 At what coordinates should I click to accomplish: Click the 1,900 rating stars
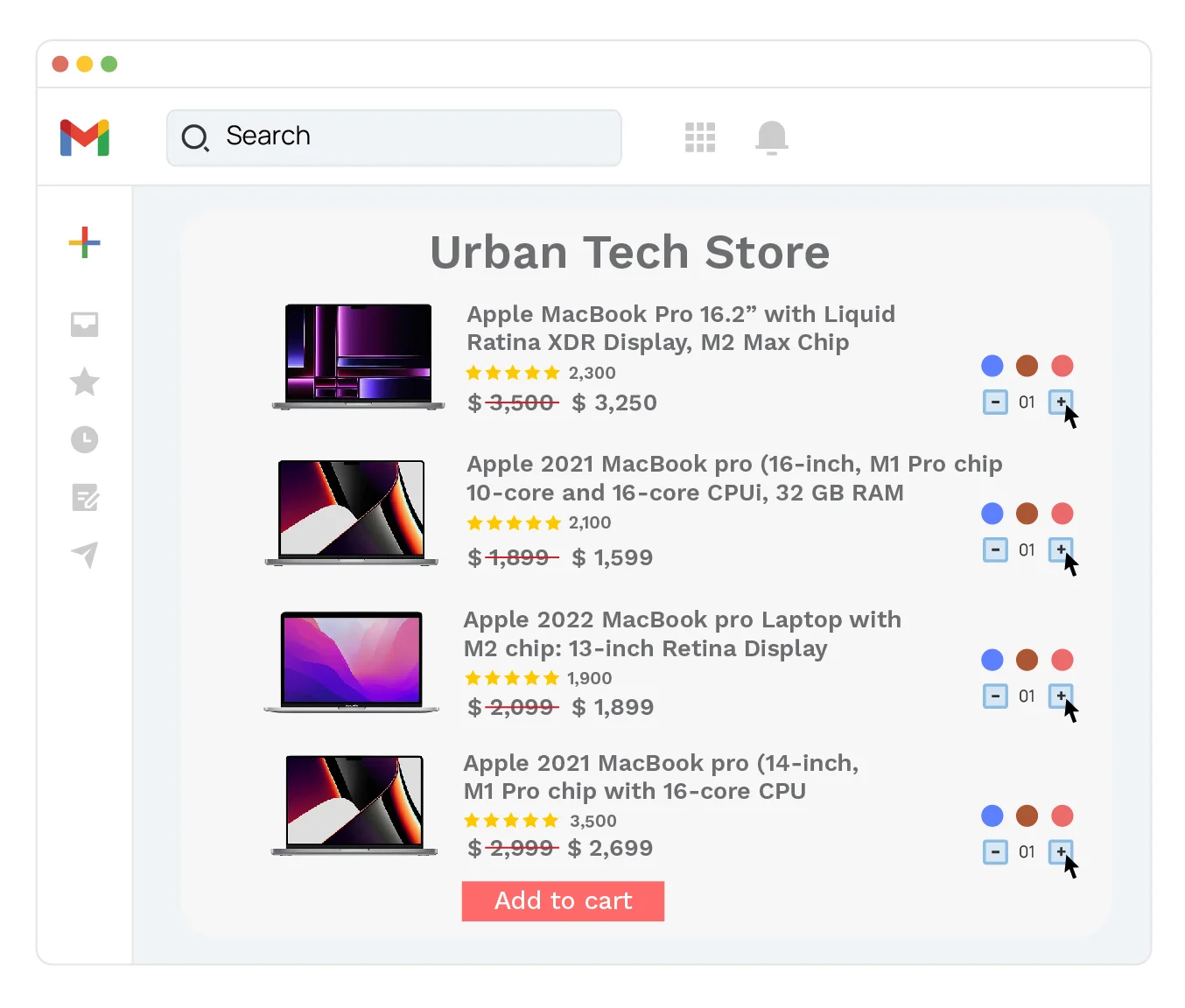[x=512, y=678]
